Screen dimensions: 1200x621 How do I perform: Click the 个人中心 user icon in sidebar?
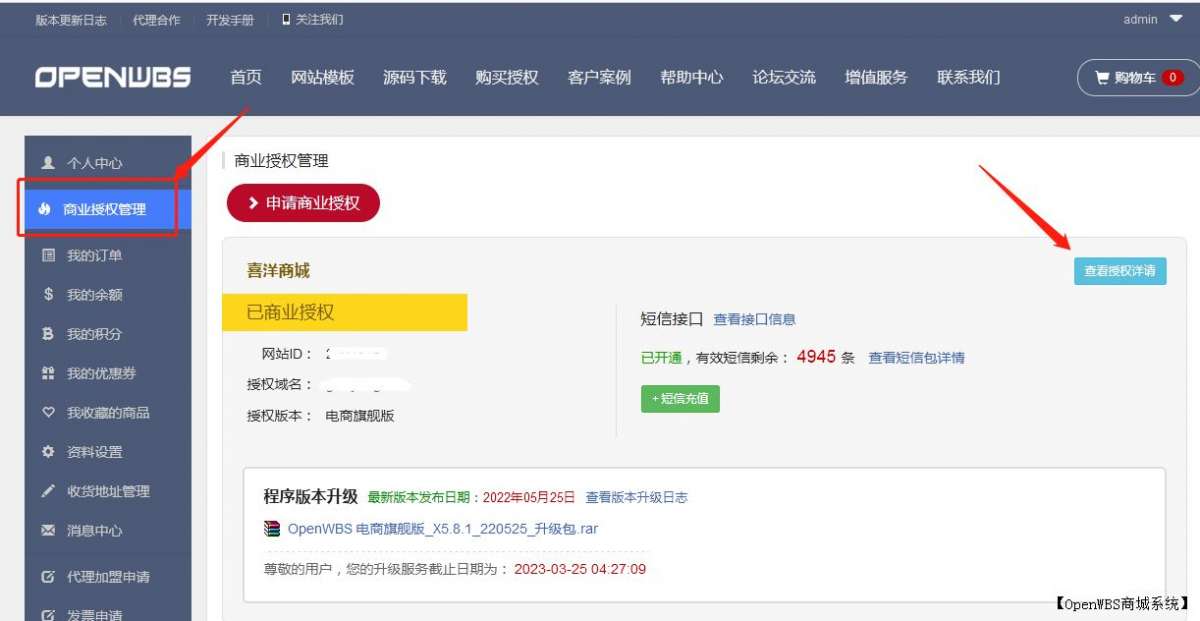click(x=49, y=162)
